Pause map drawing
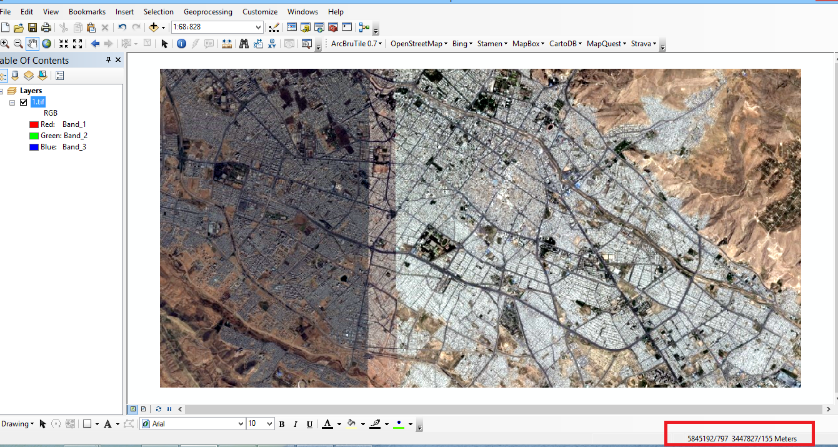 pos(169,409)
